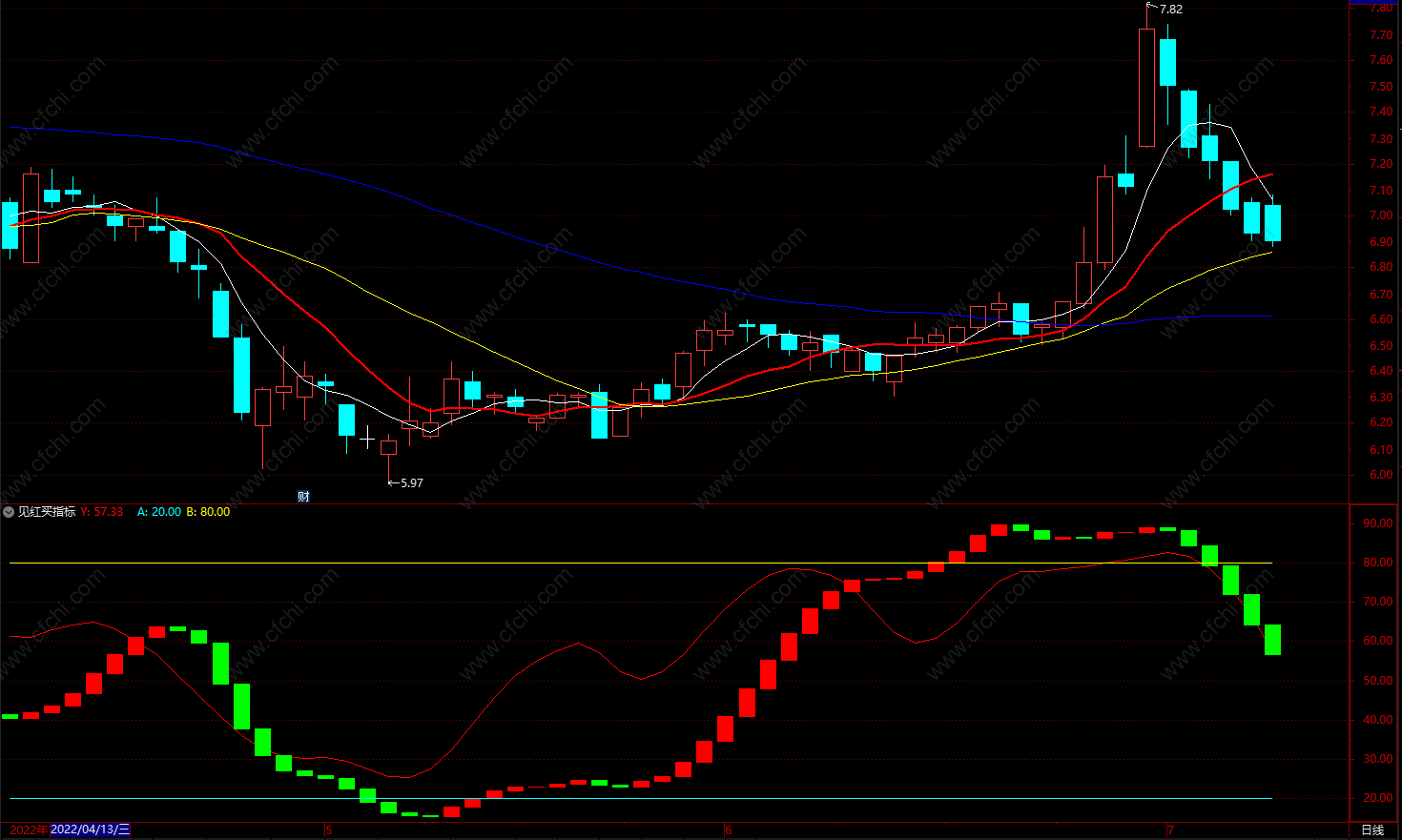Click the highlighted date 2022/04/13/三

pyautogui.click(x=90, y=830)
